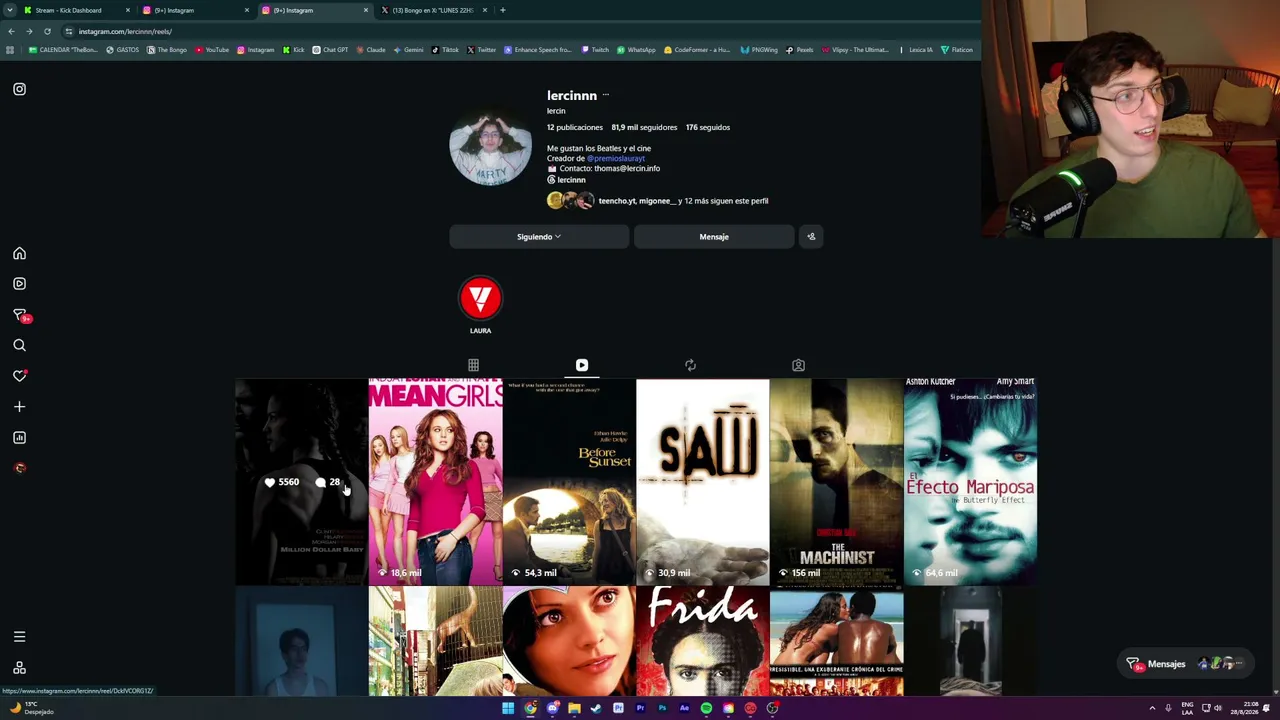Open The Machinist reel
The height and width of the screenshot is (720, 1280).
click(x=837, y=481)
